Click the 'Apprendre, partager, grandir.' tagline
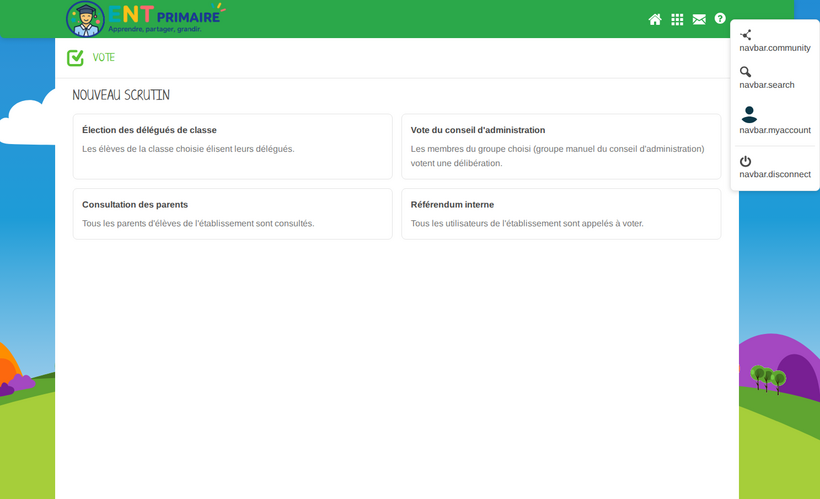Image resolution: width=820 pixels, height=499 pixels. (x=155, y=29)
